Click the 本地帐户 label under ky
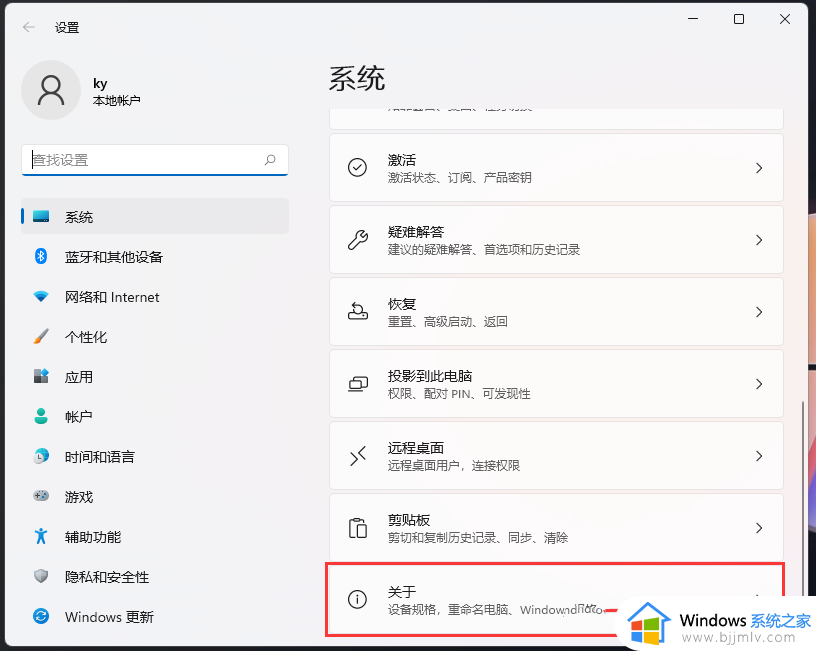This screenshot has height=651, width=816. coord(117,100)
